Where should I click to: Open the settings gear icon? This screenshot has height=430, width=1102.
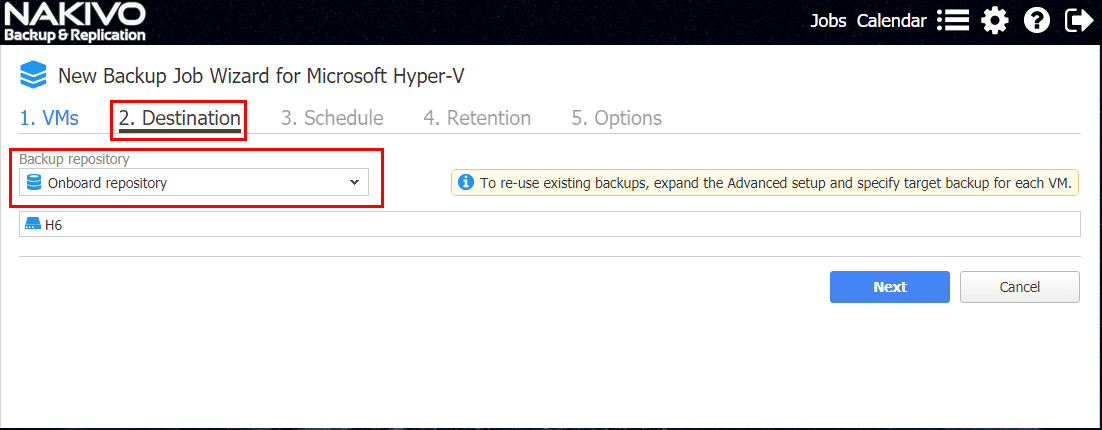click(x=994, y=21)
